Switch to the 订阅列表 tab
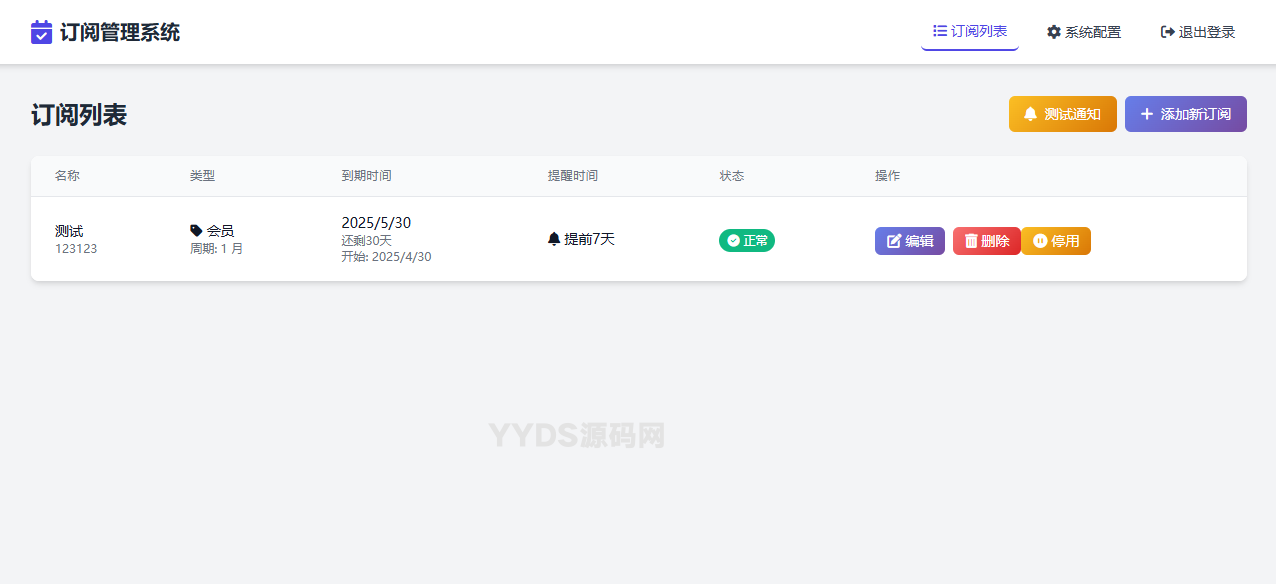The width and height of the screenshot is (1276, 584). point(969,30)
